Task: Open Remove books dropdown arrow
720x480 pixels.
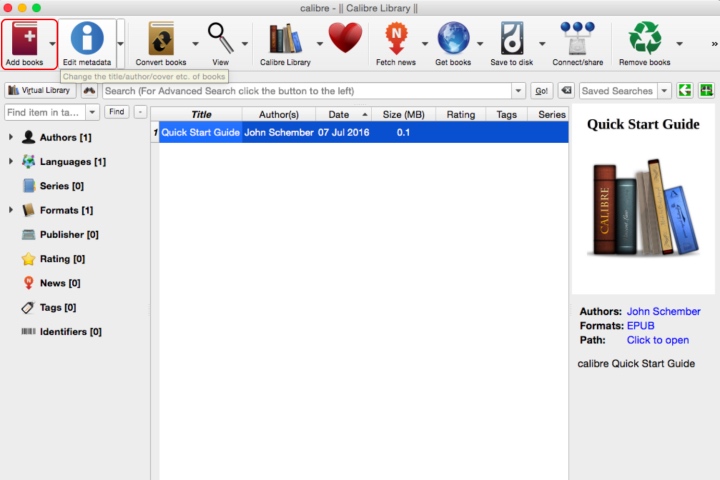Action: pos(679,44)
